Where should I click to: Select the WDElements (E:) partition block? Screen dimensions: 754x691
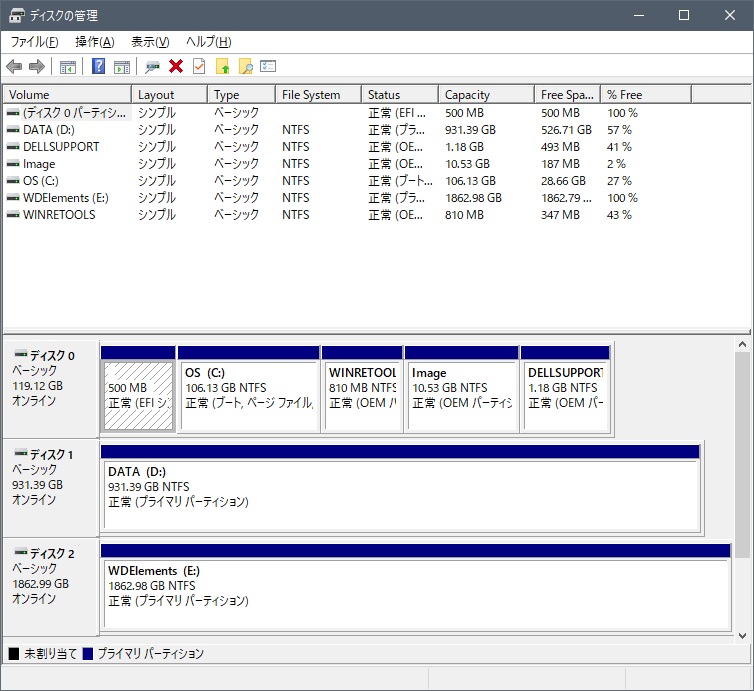pos(417,594)
